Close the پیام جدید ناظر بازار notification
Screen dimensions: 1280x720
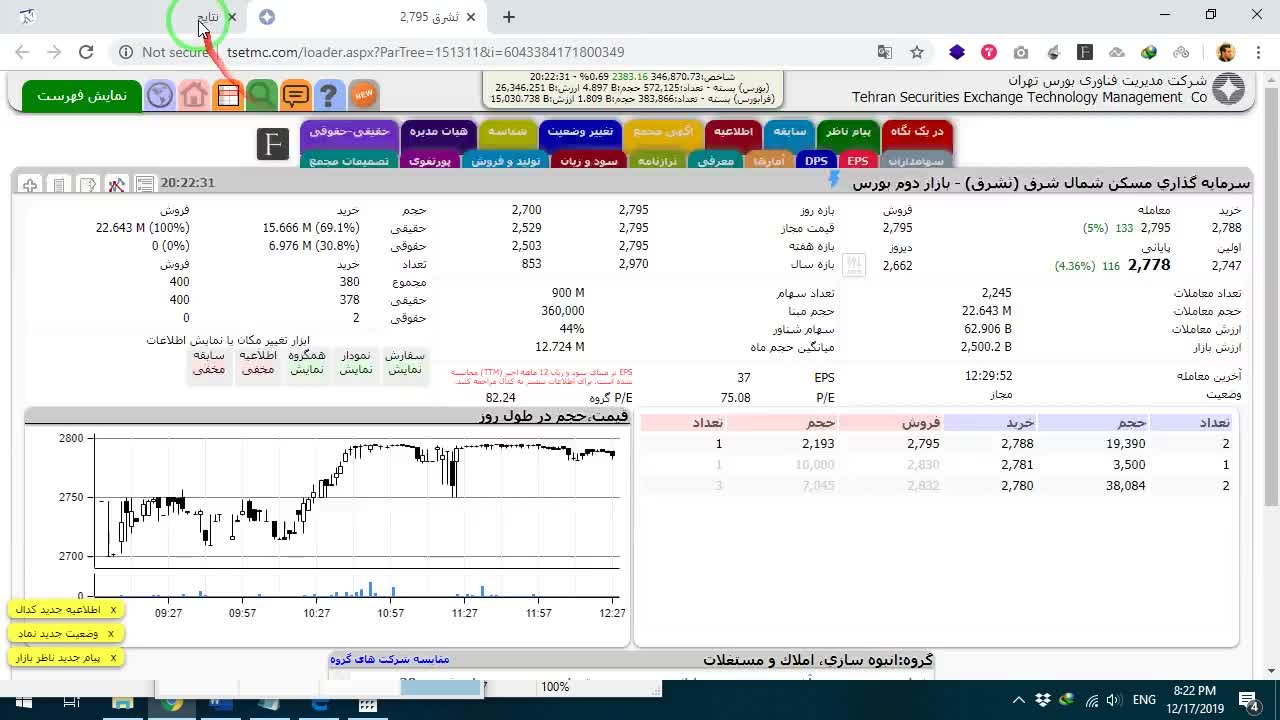tap(113, 657)
